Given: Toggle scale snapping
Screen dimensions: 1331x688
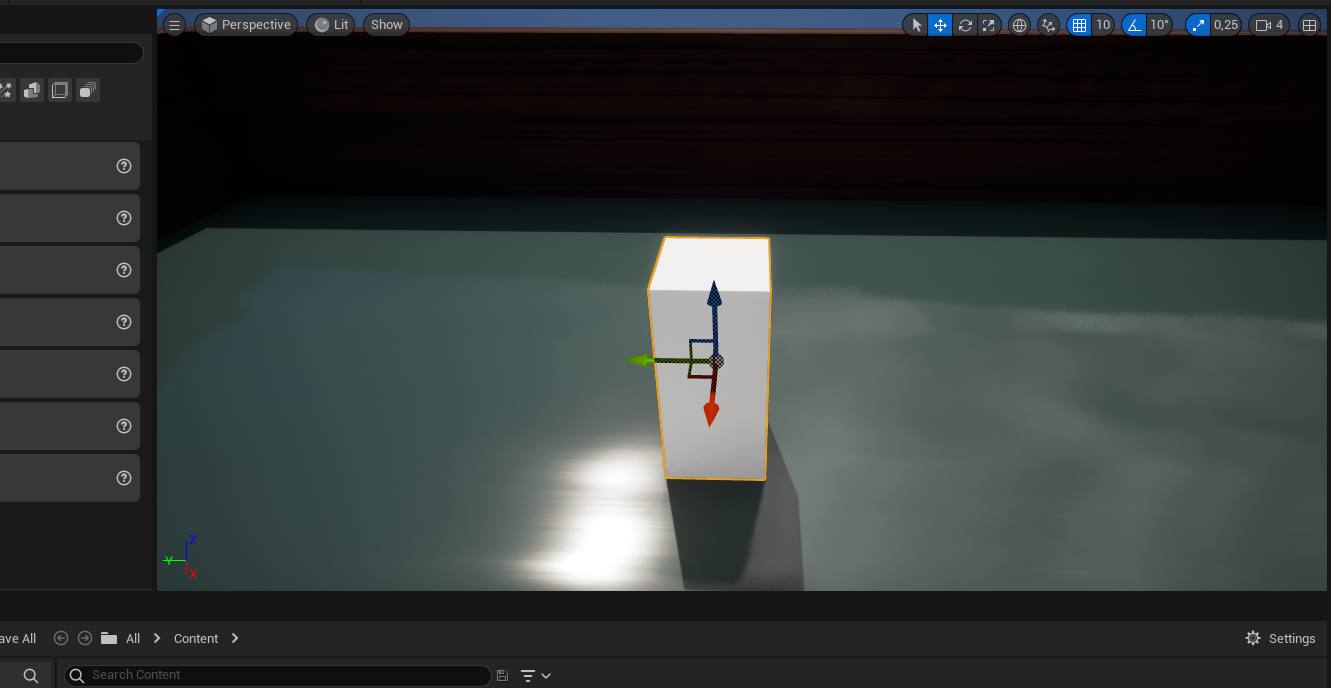Looking at the screenshot, I should pos(1197,25).
